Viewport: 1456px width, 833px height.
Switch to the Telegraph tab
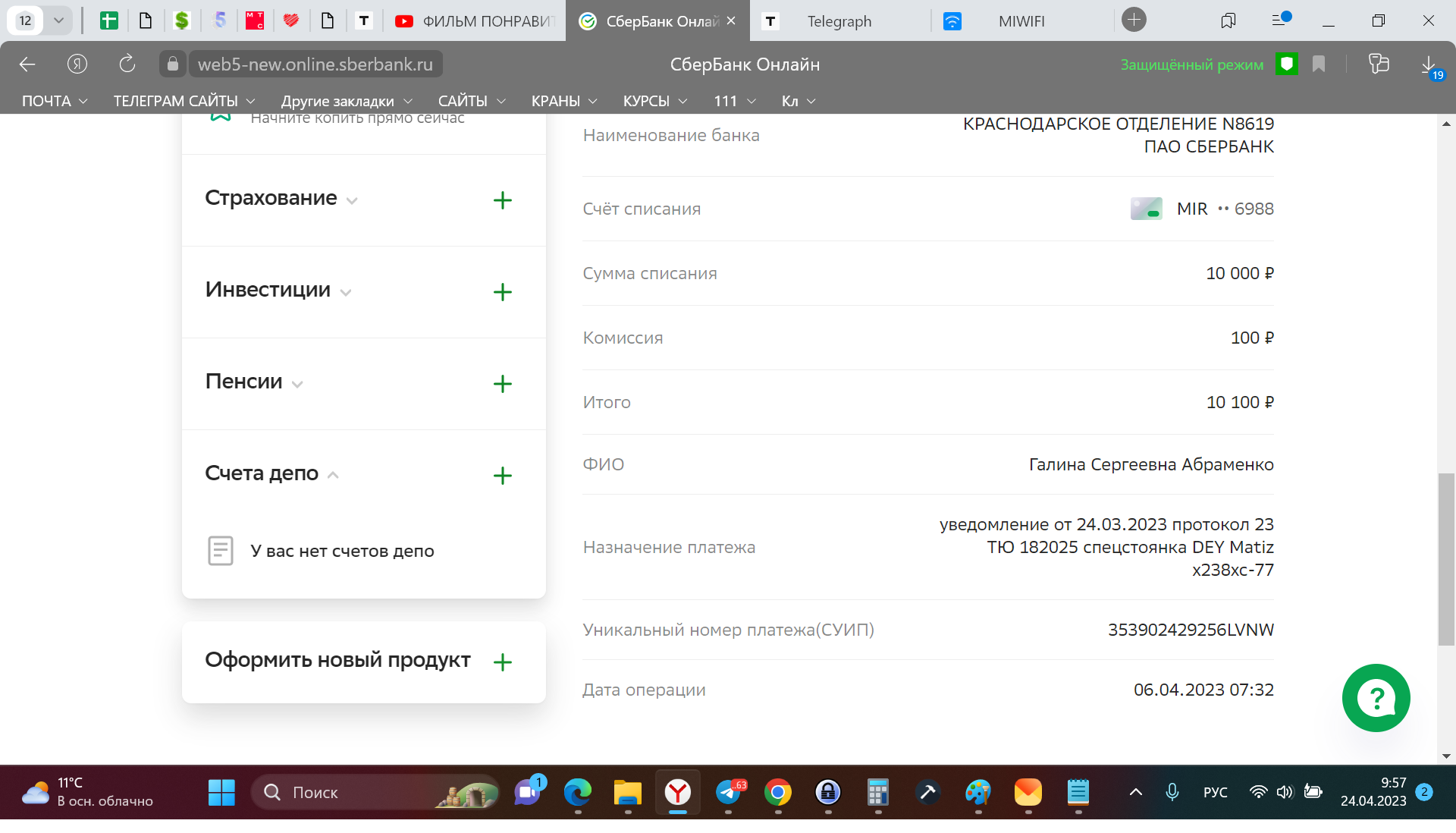(839, 21)
